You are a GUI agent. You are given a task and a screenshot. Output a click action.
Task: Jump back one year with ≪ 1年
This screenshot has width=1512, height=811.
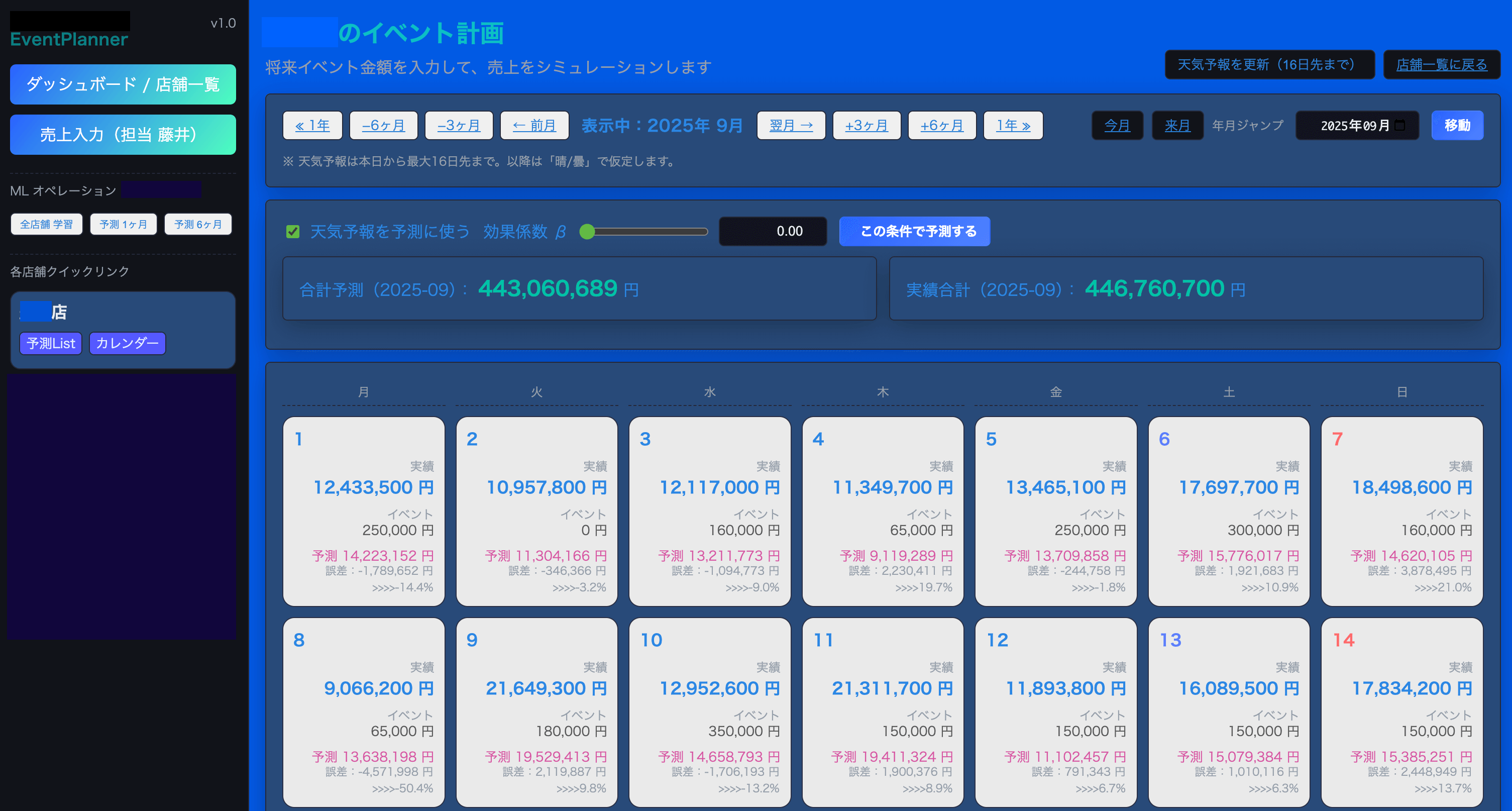pos(311,125)
